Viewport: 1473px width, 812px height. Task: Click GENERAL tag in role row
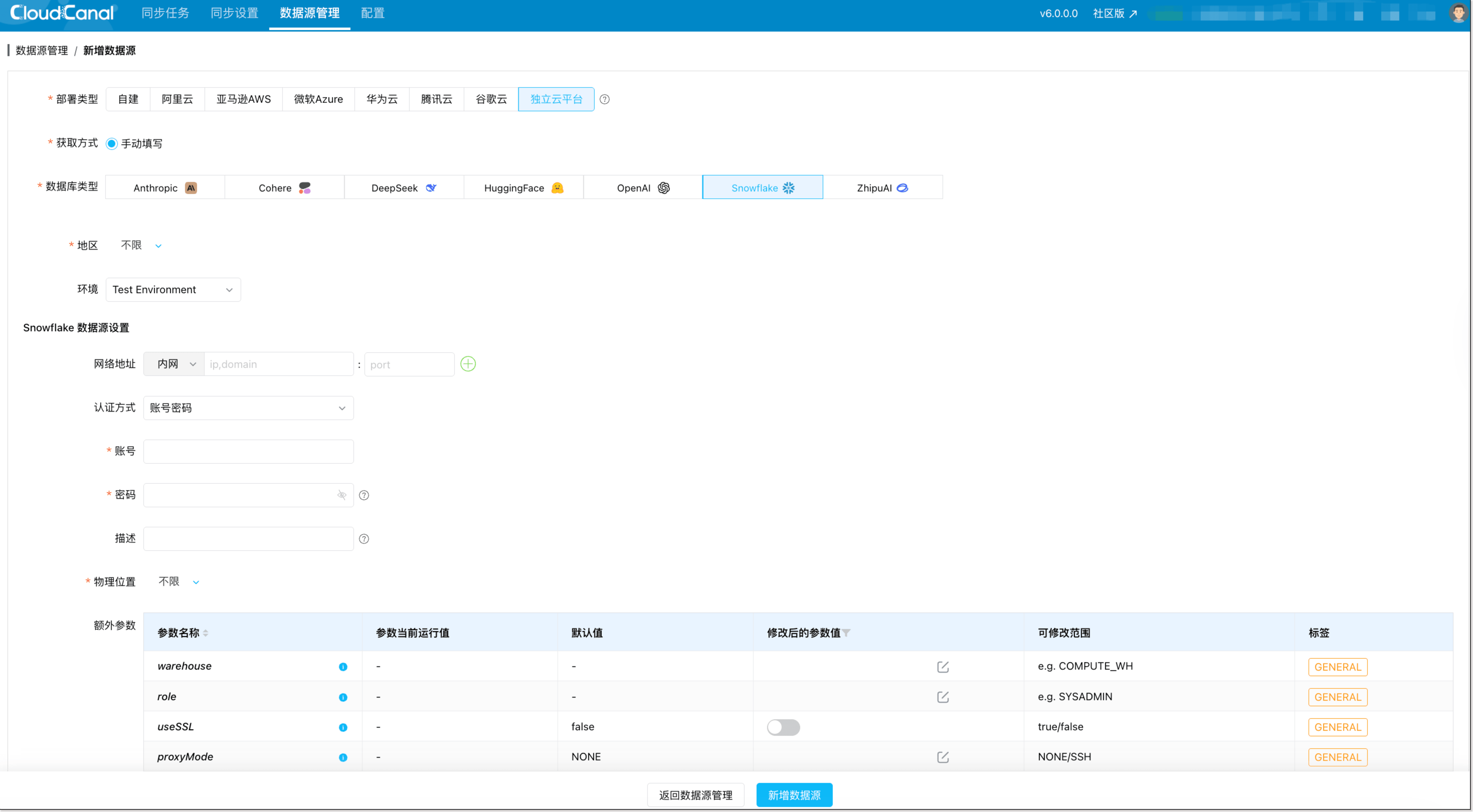pyautogui.click(x=1337, y=697)
